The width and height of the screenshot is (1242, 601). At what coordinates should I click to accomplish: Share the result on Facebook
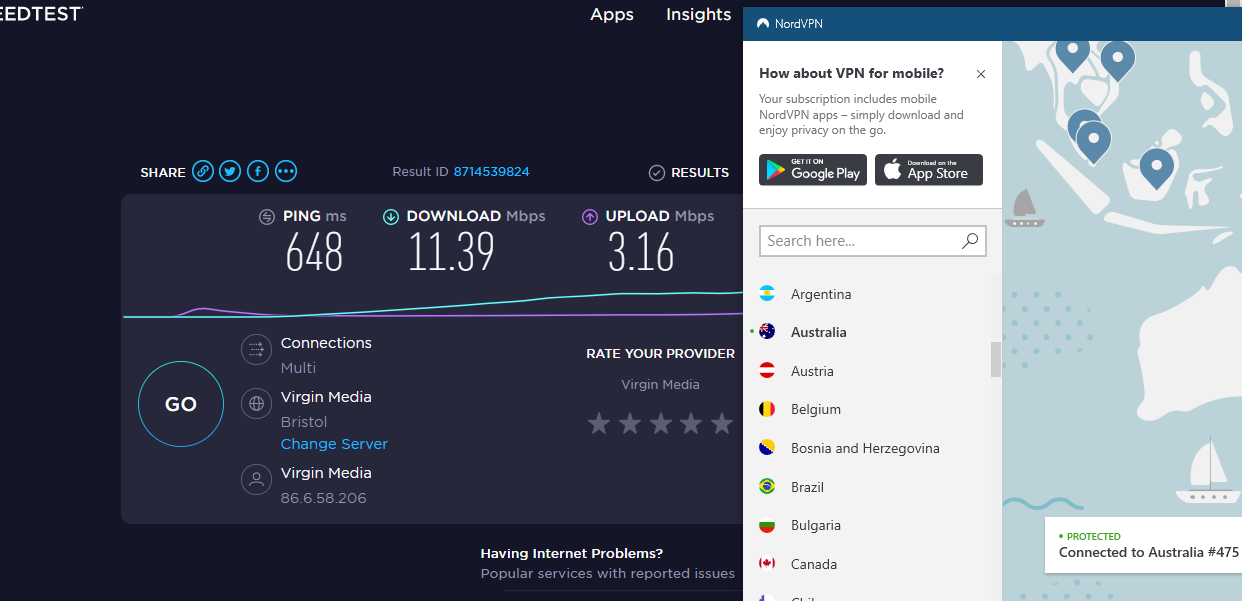pyautogui.click(x=258, y=172)
